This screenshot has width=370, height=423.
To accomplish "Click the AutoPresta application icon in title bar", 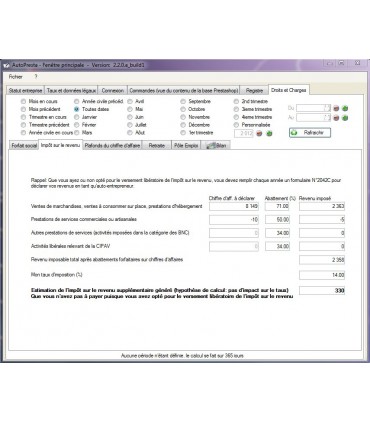I will [6, 65].
